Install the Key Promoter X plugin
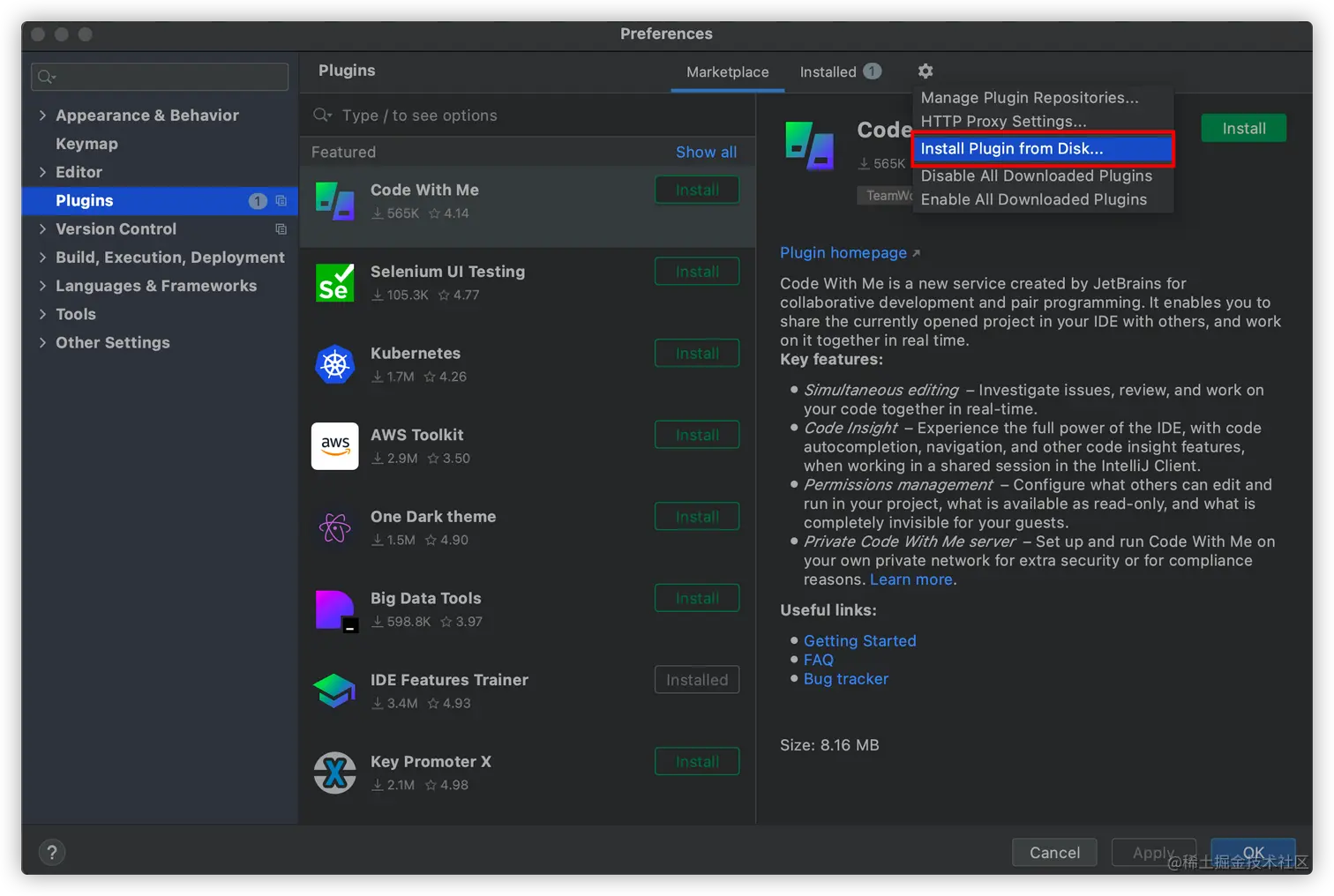This screenshot has width=1334, height=896. click(x=697, y=762)
